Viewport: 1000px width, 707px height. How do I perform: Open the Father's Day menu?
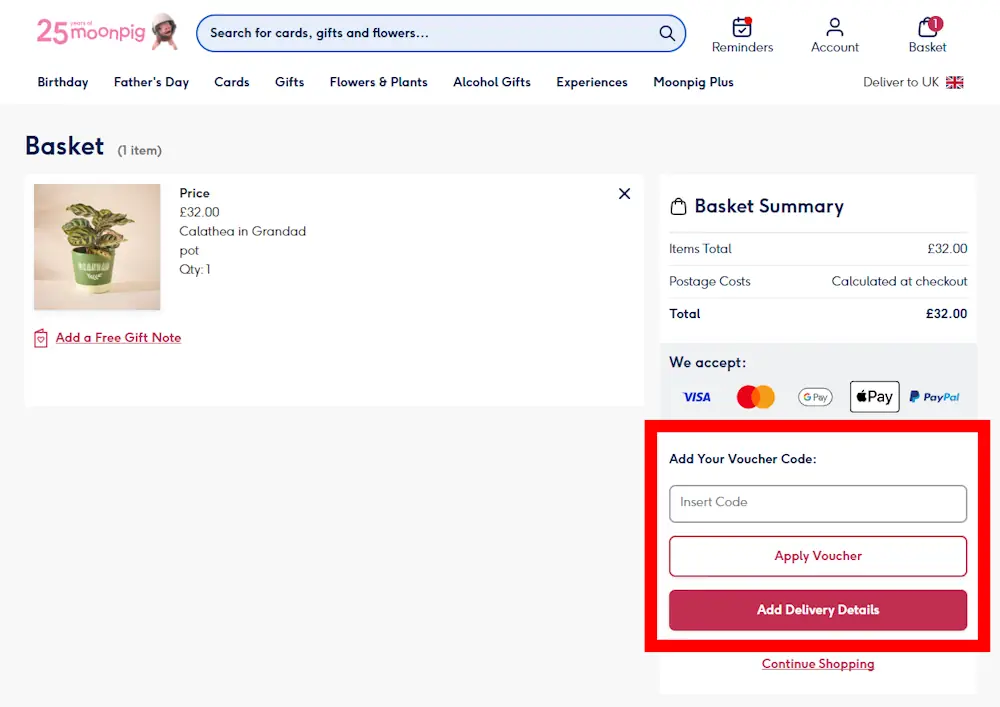pyautogui.click(x=151, y=82)
